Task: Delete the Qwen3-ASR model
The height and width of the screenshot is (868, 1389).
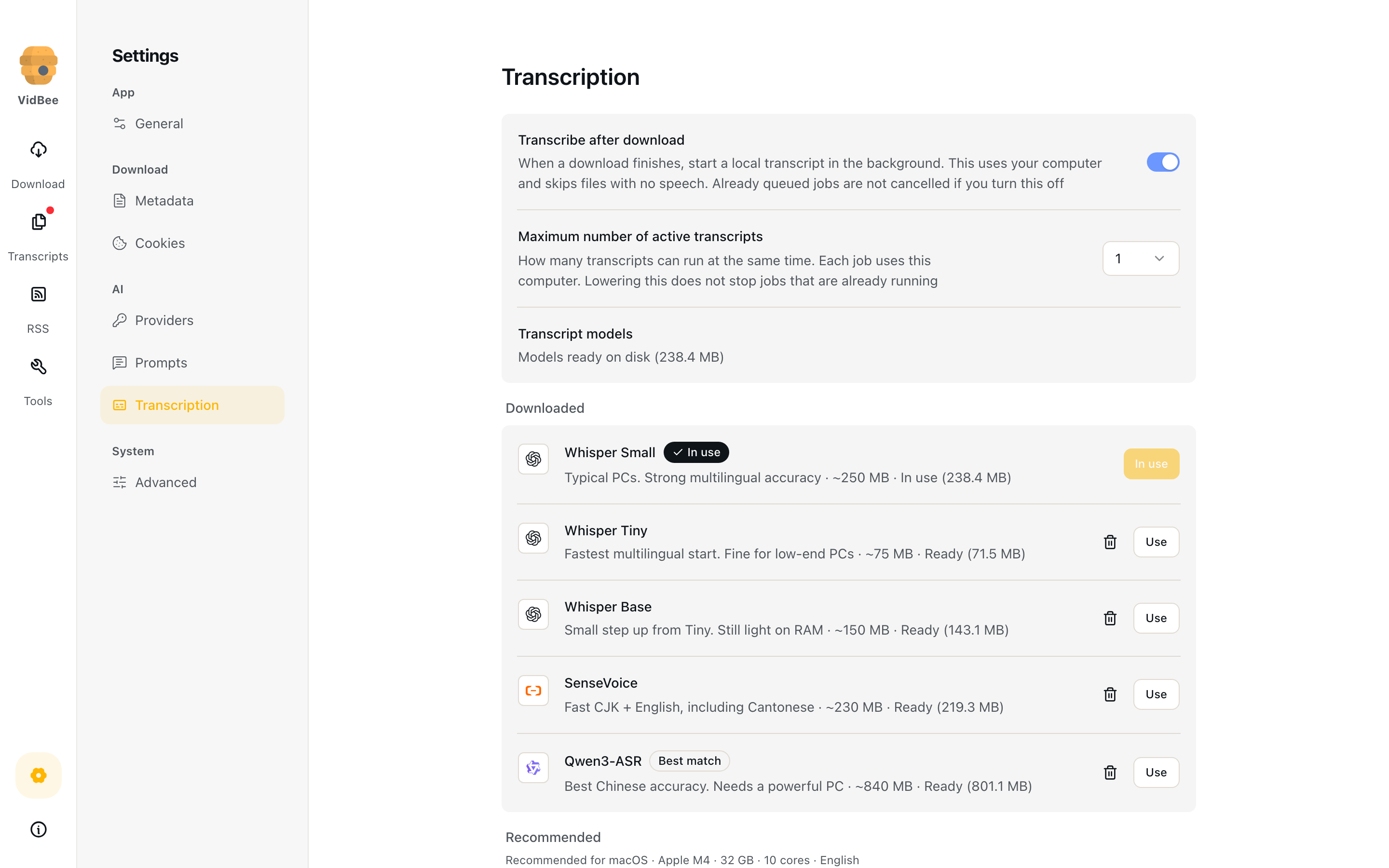Action: 1110,772
